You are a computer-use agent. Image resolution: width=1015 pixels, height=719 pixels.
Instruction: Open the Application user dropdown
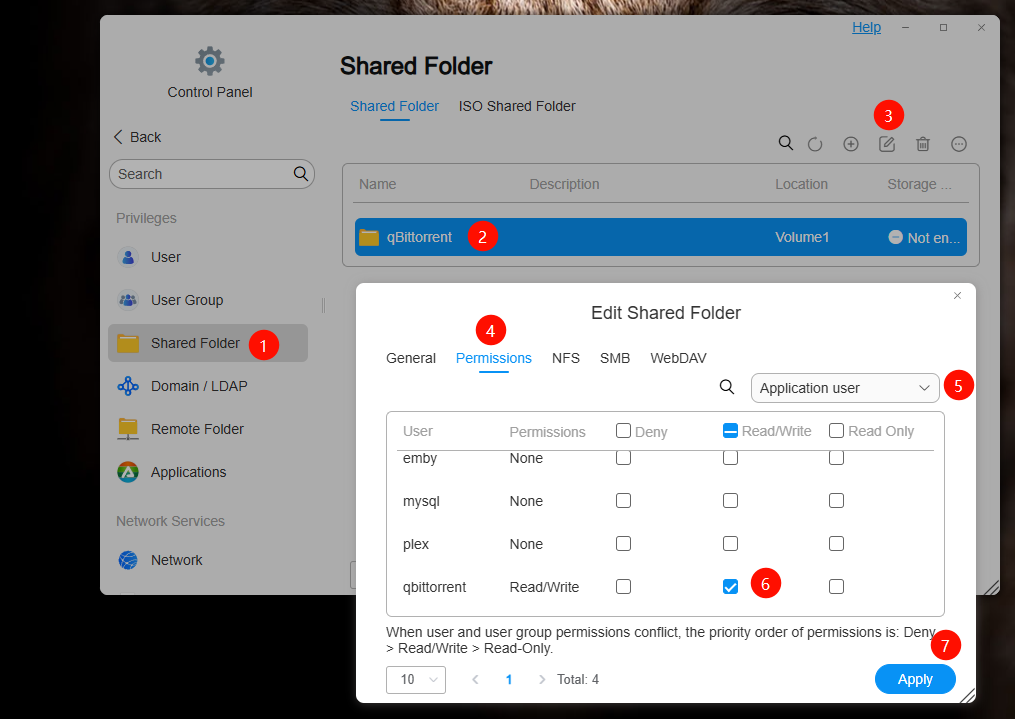click(x=845, y=388)
